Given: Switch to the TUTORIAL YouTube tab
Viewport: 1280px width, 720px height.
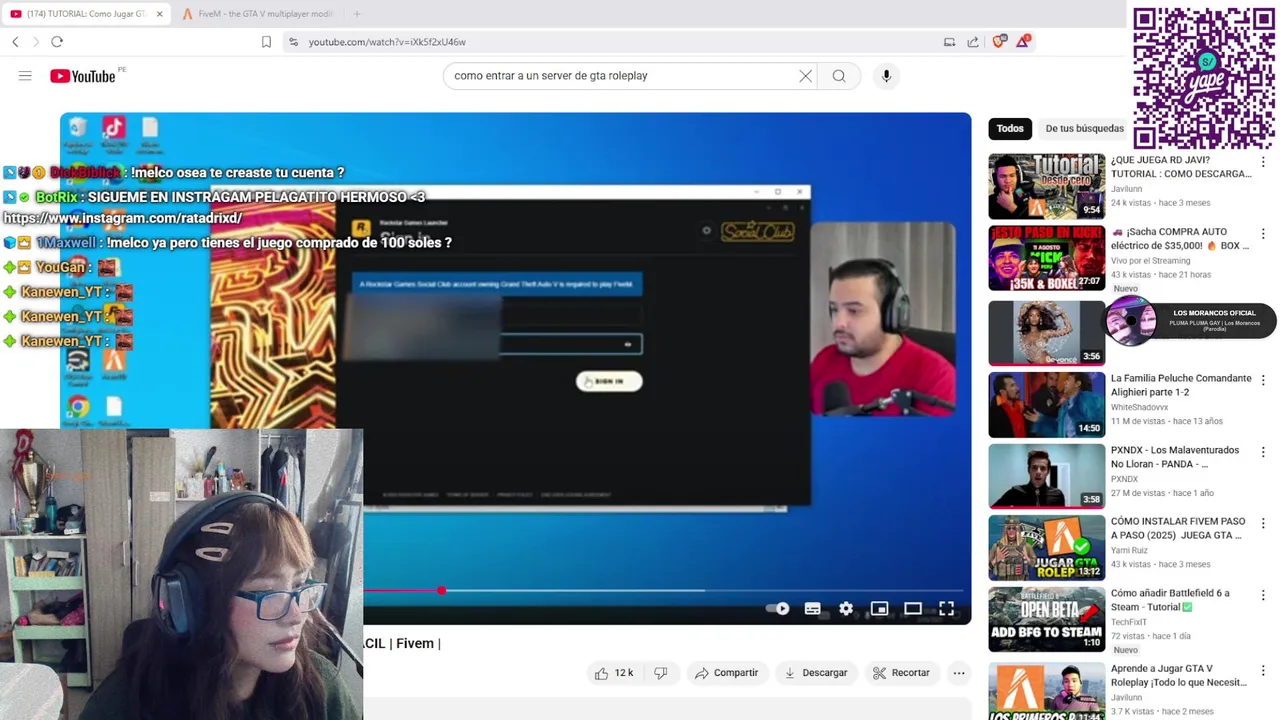Looking at the screenshot, I should [x=85, y=14].
